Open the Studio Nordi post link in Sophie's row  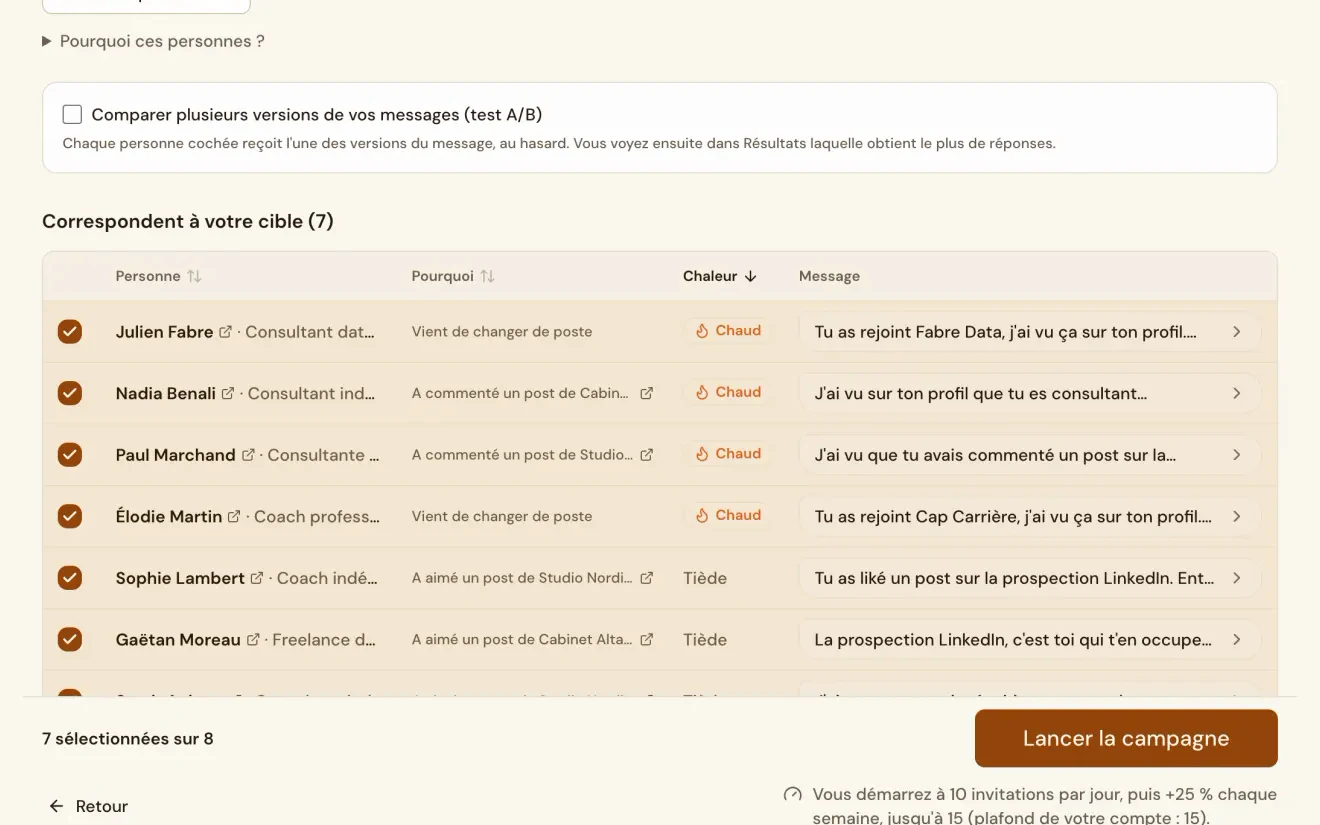coord(647,578)
